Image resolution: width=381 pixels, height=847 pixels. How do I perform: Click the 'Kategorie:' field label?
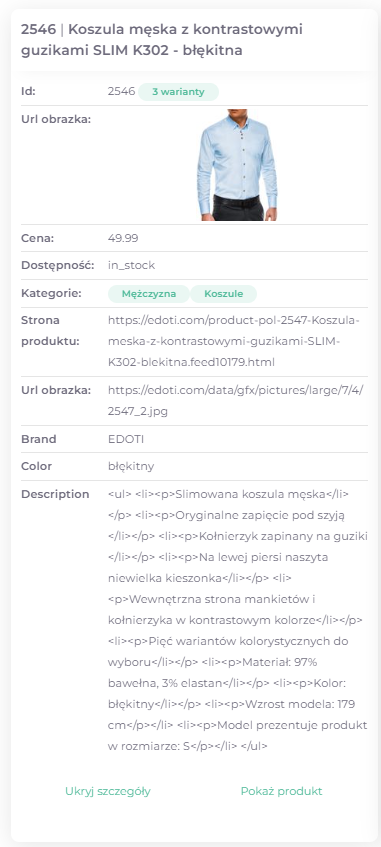[51, 293]
